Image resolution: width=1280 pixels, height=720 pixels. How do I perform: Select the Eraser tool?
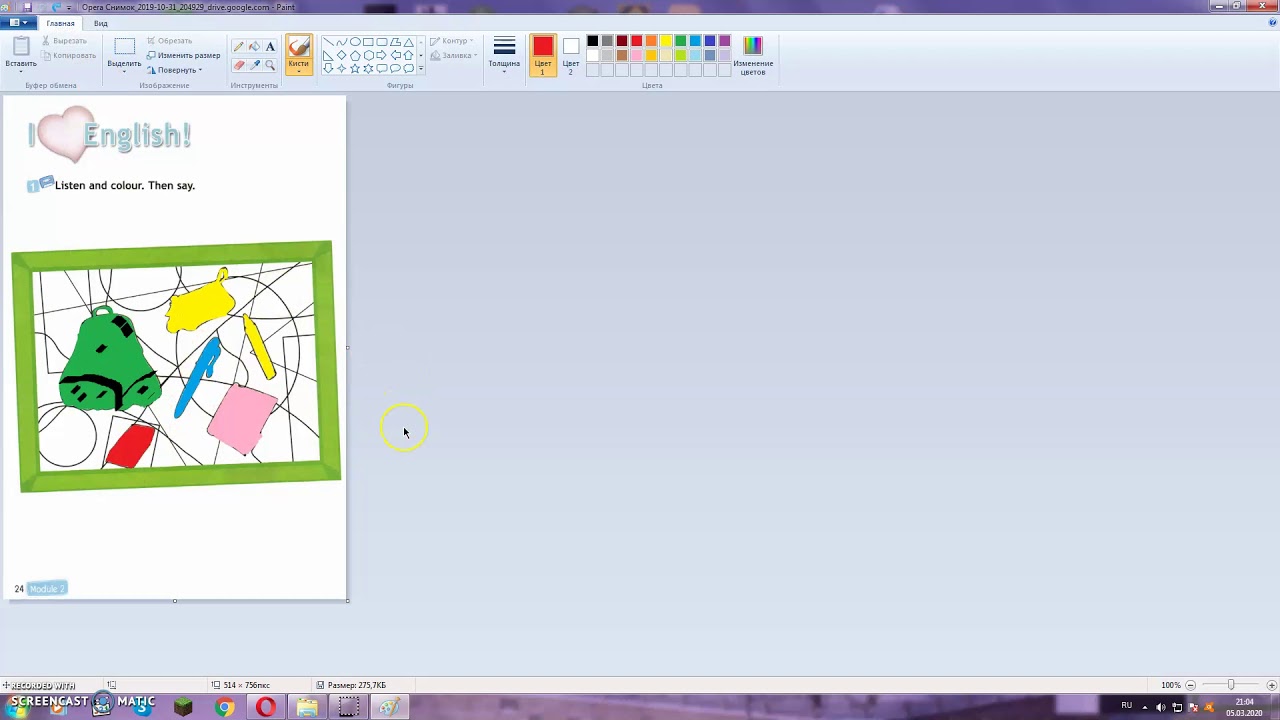(239, 65)
